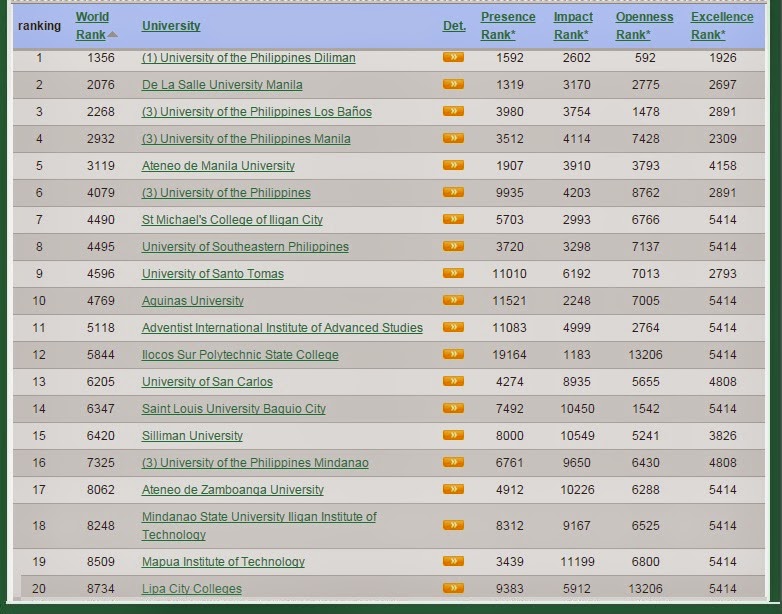Screen dimensions: 782x614
Task: Open details icon for Lipa City Colleges
Action: [453, 588]
